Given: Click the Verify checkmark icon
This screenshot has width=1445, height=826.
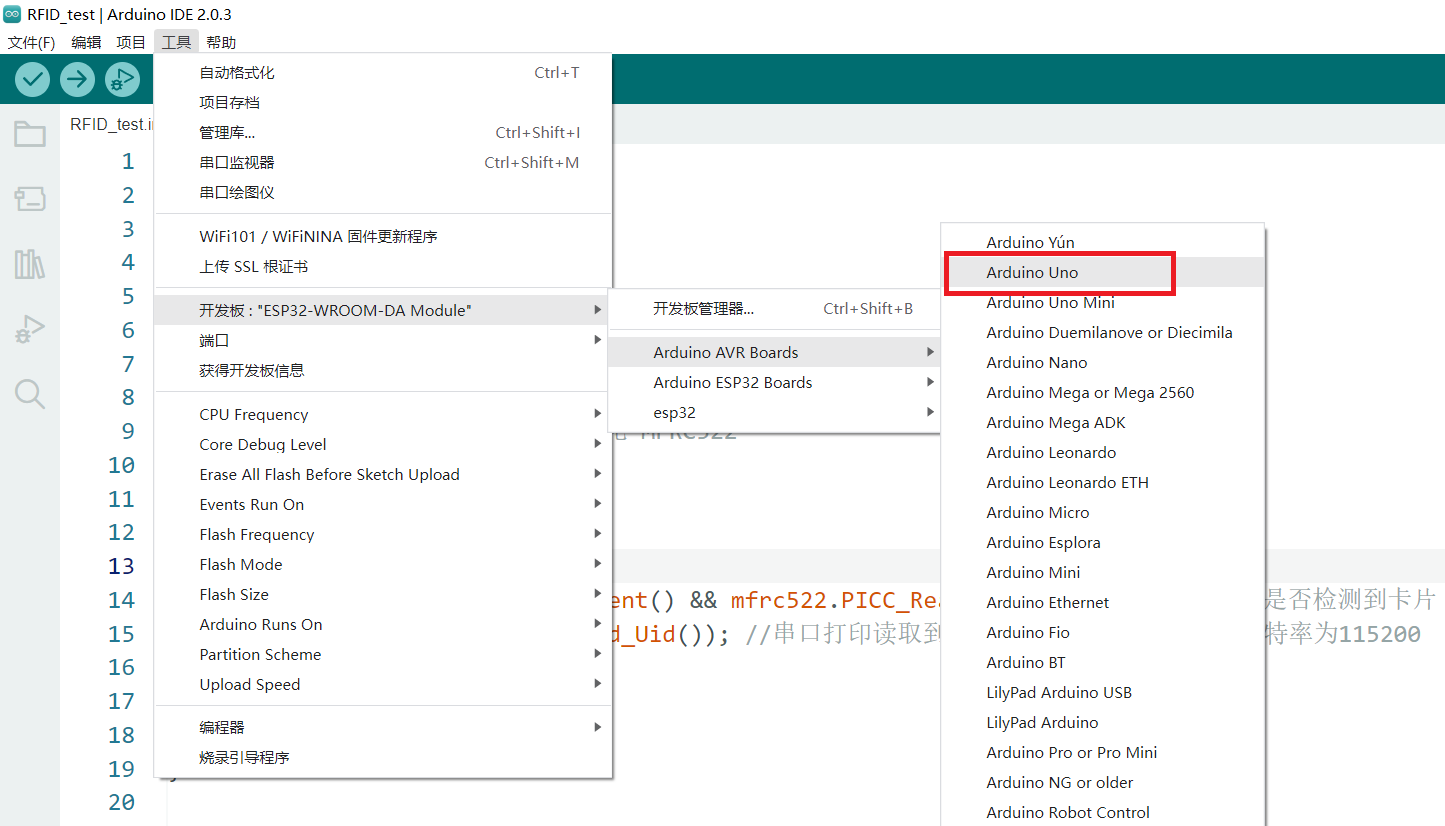Looking at the screenshot, I should (x=33, y=79).
